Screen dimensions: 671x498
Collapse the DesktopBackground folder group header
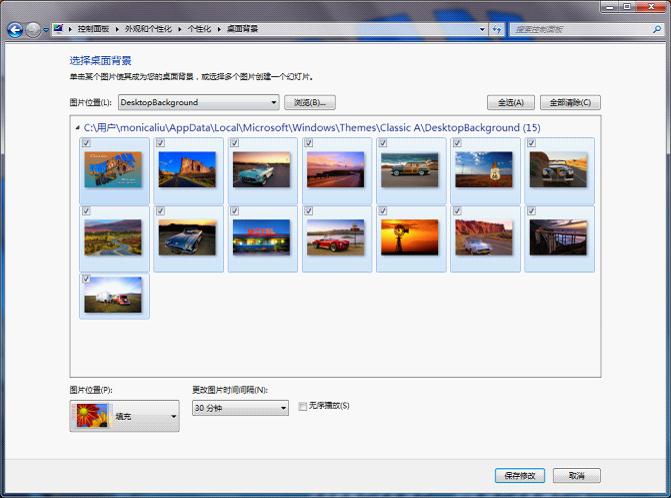(x=77, y=128)
